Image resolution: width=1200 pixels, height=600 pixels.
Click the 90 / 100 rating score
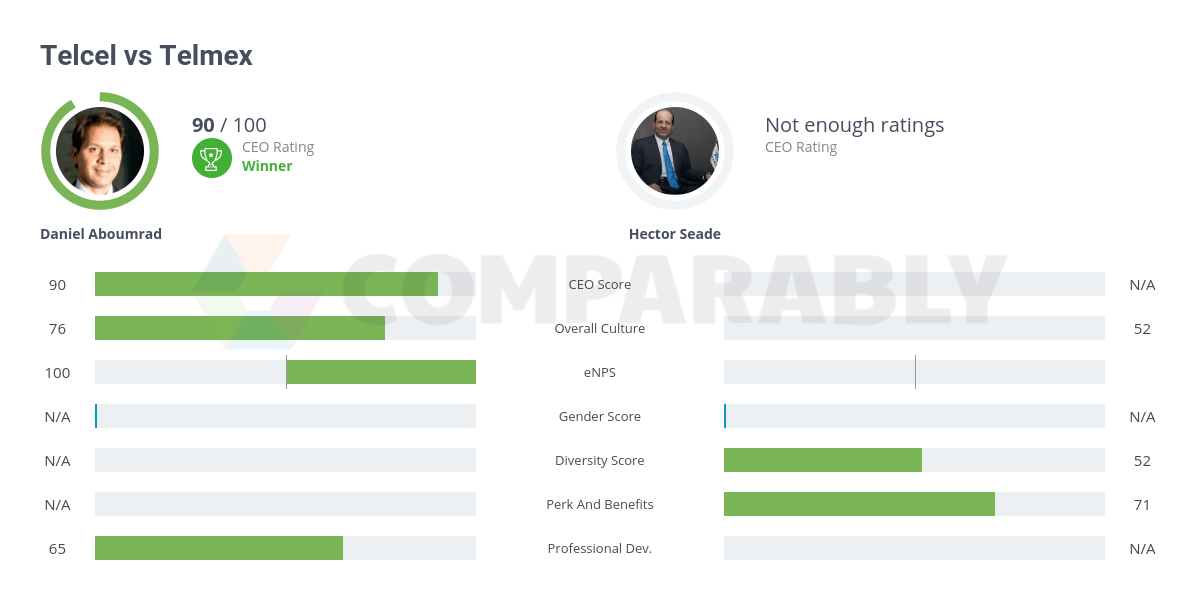[229, 125]
